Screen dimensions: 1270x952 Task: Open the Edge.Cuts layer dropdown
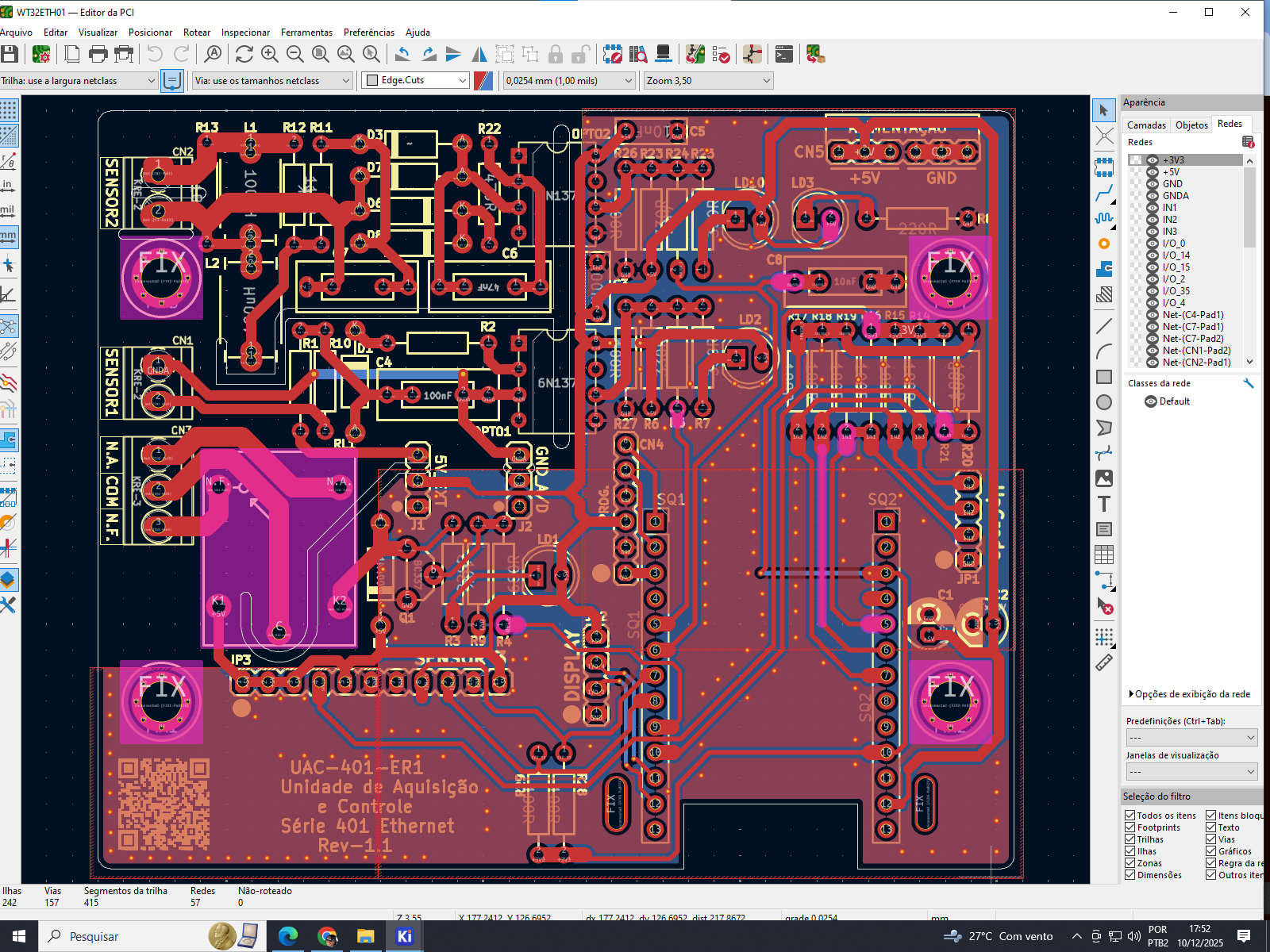pos(416,80)
